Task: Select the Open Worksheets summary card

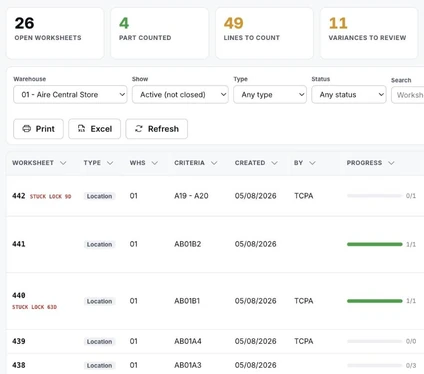Action: [55, 33]
